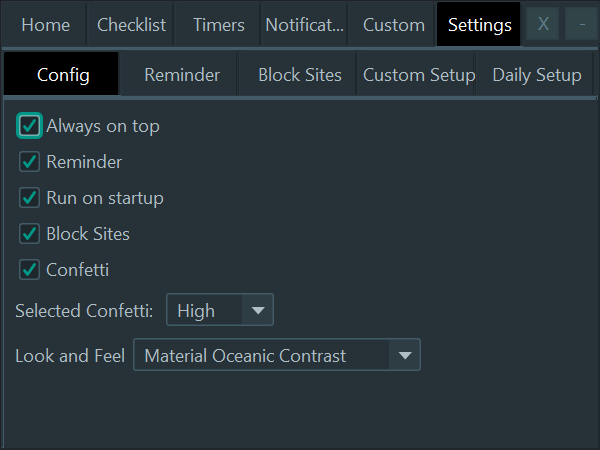Select the Settings tab

click(x=479, y=25)
